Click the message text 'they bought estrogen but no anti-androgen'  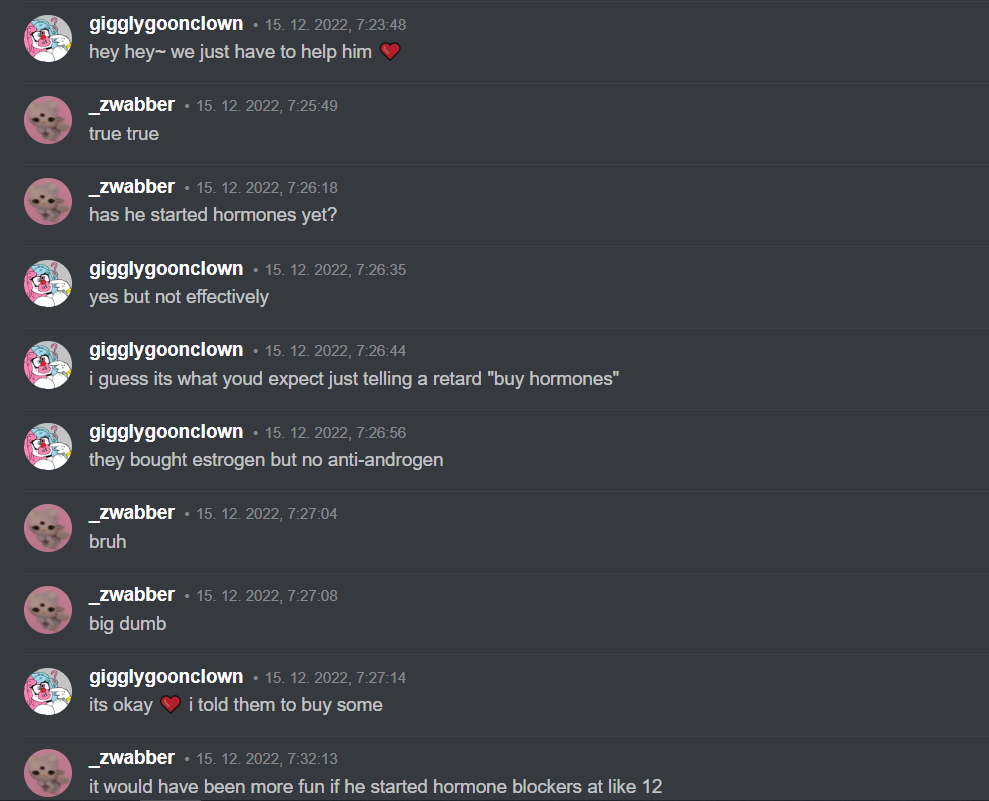pyautogui.click(x=266, y=460)
